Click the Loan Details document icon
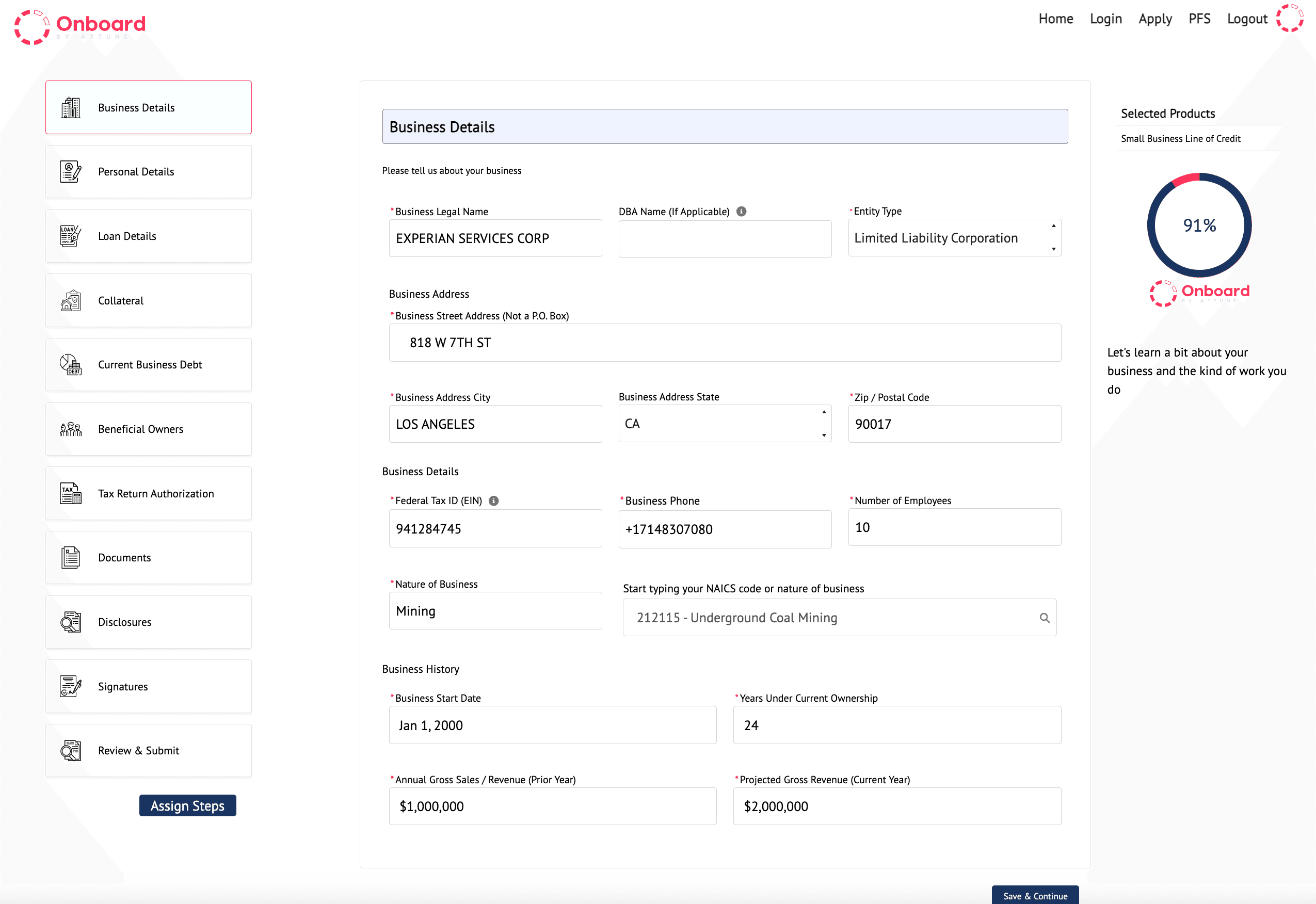The width and height of the screenshot is (1316, 904). (71, 236)
